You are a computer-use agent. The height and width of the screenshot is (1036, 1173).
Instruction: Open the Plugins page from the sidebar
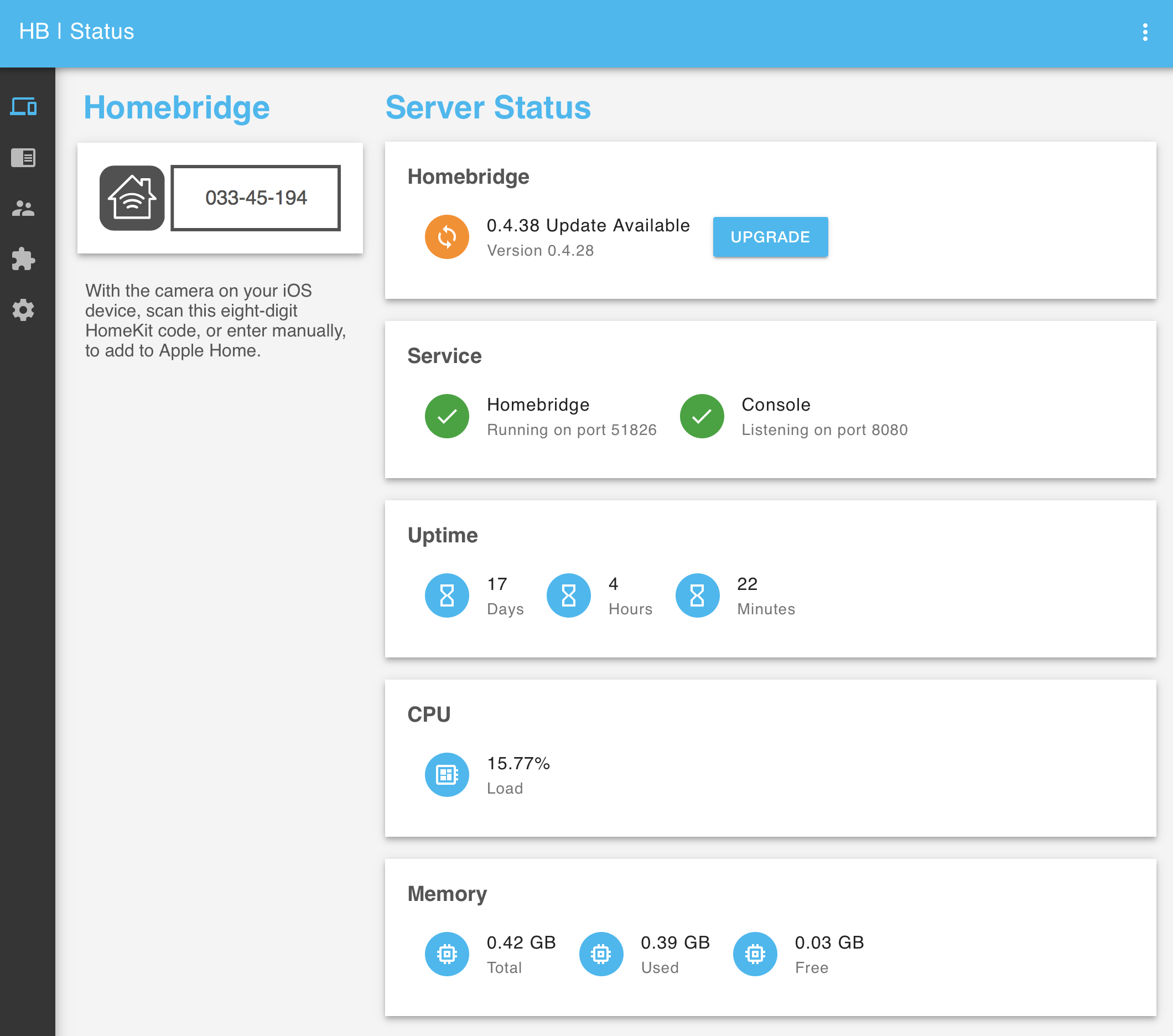click(24, 260)
